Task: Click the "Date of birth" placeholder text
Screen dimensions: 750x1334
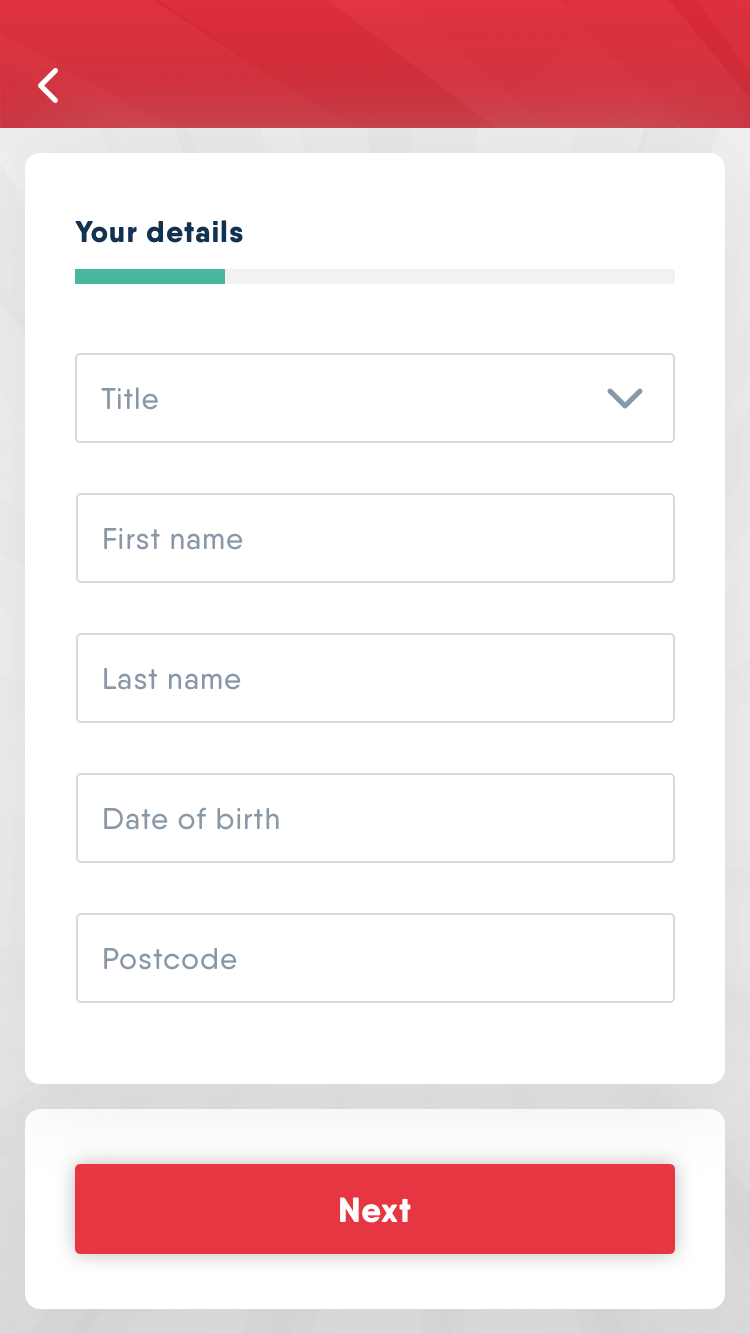Action: point(191,819)
